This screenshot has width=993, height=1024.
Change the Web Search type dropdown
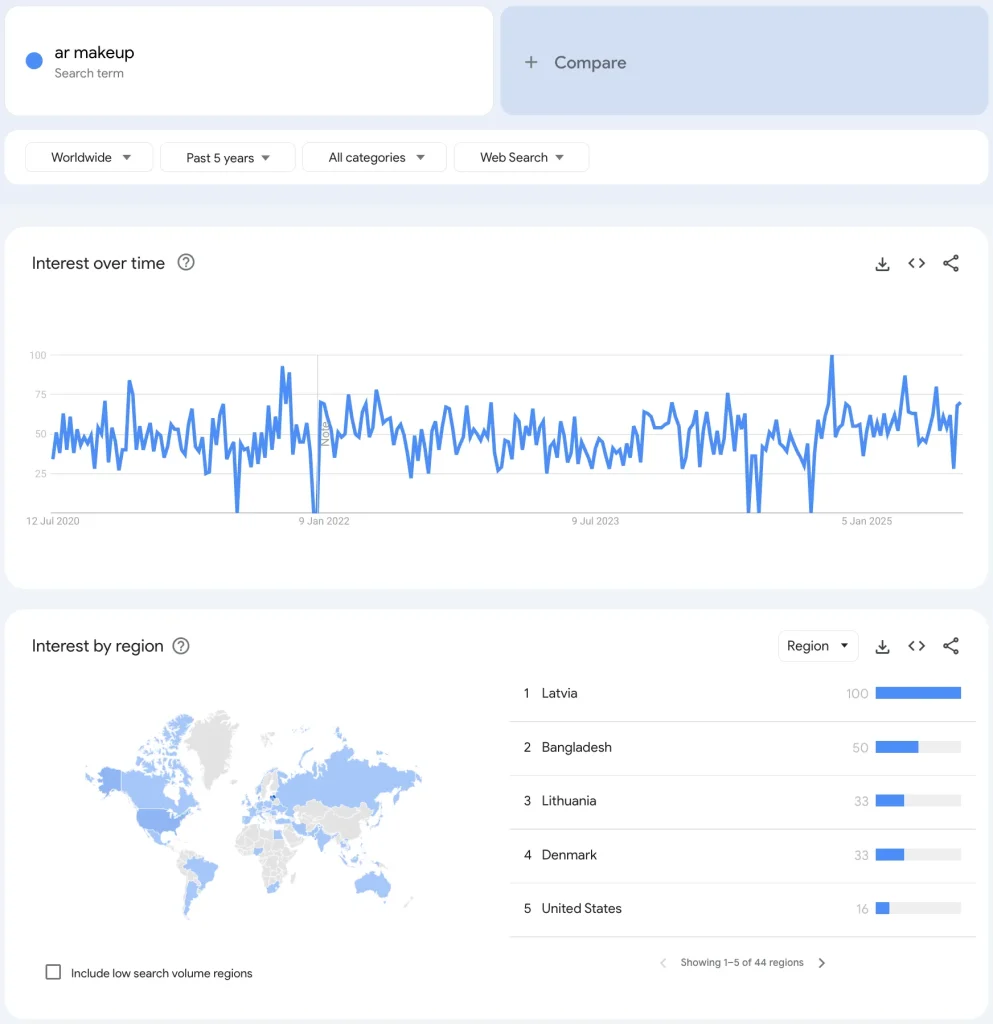pyautogui.click(x=521, y=158)
